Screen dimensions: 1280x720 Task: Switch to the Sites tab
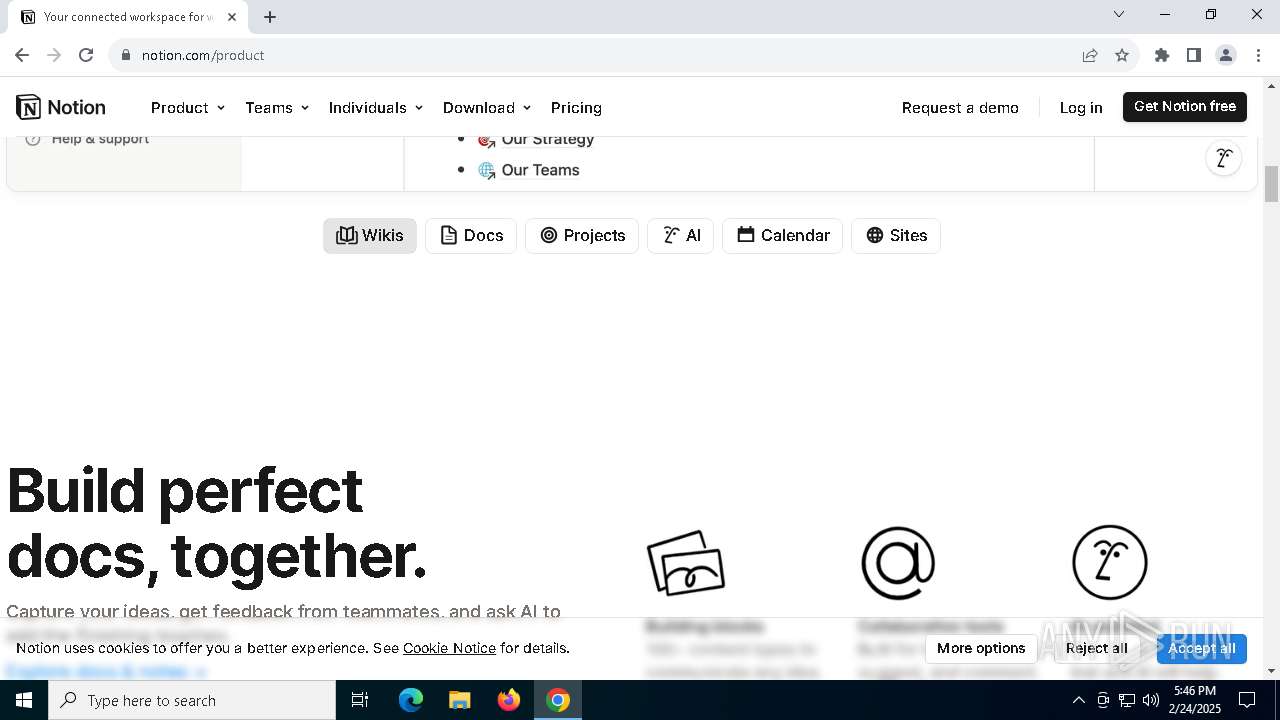point(896,235)
